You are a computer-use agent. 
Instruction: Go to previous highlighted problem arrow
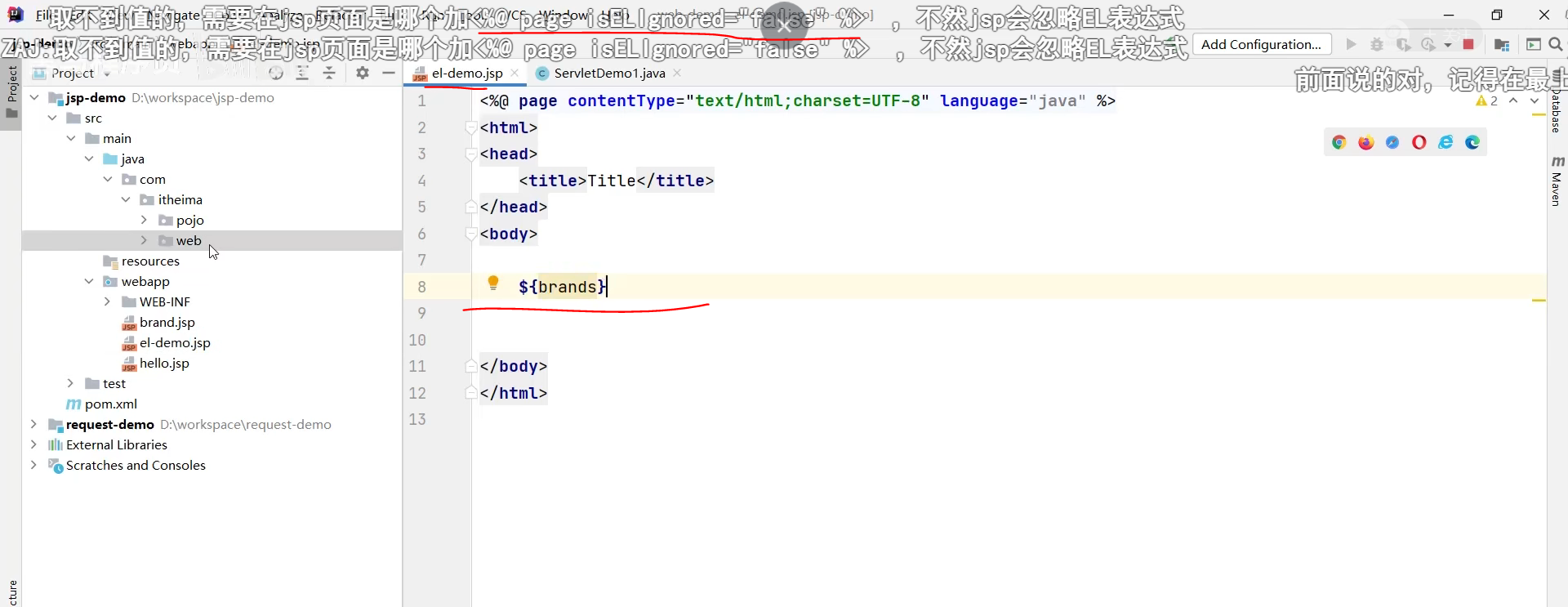[1513, 100]
